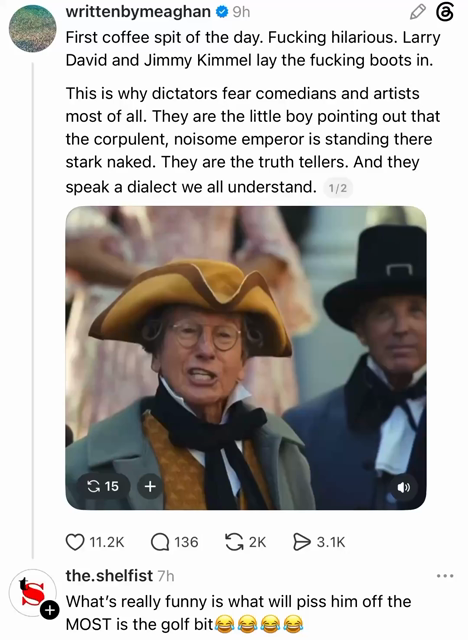Click the pencil edit icon
Screen dimensions: 468x640
417,12
